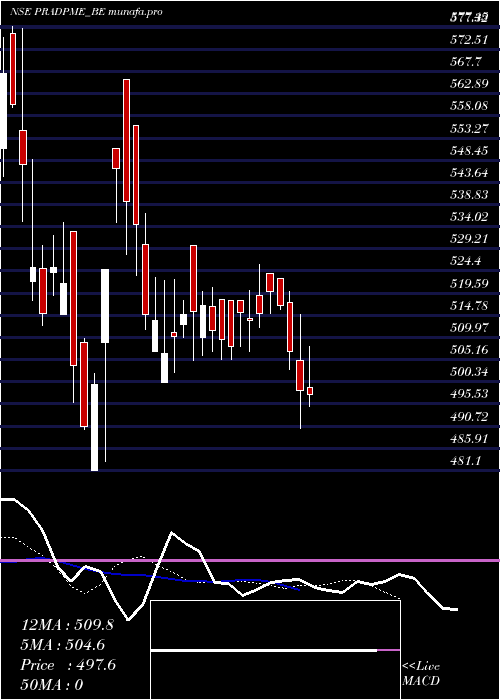
Task: Click the 543.64 price axis label
Action: point(469,173)
